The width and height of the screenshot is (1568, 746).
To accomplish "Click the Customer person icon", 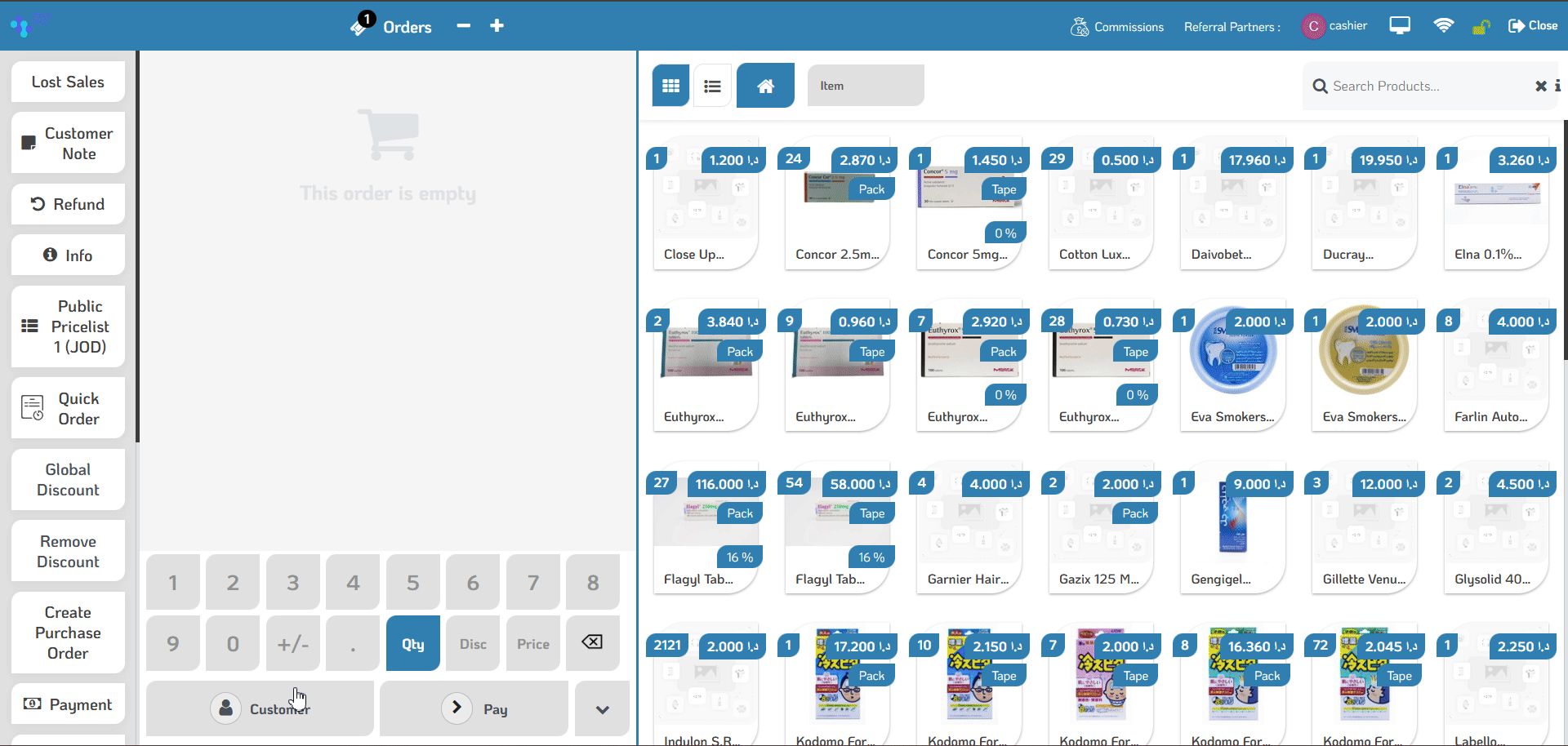I will [x=225, y=708].
